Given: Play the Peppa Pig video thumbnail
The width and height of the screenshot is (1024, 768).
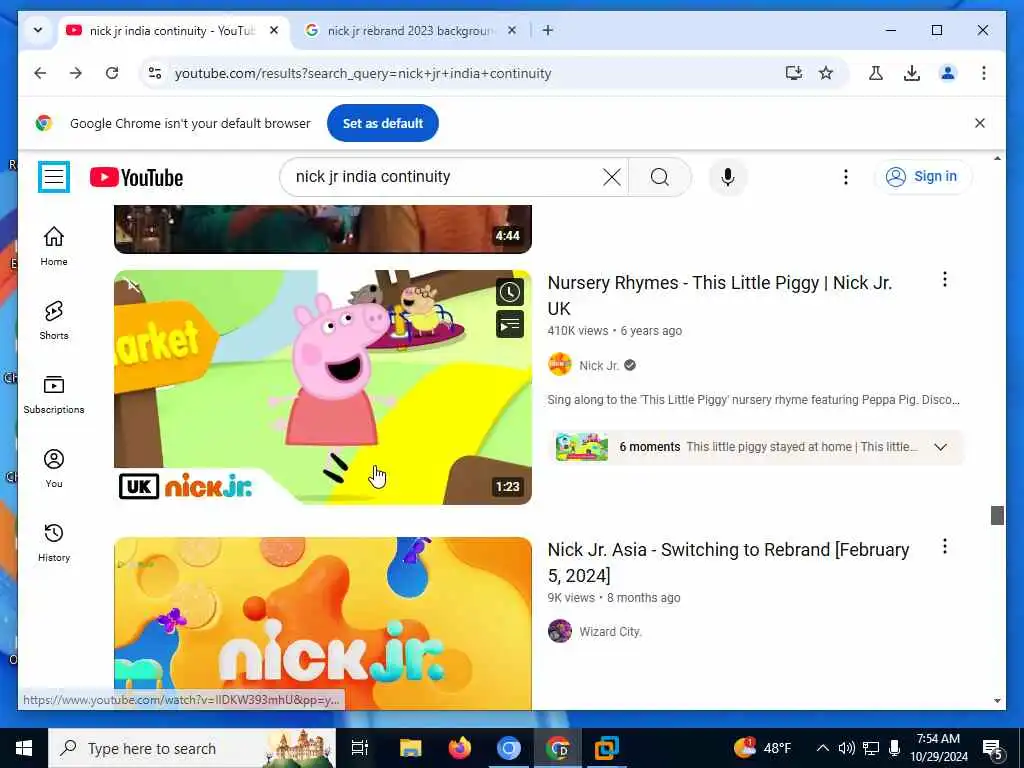Looking at the screenshot, I should [323, 387].
